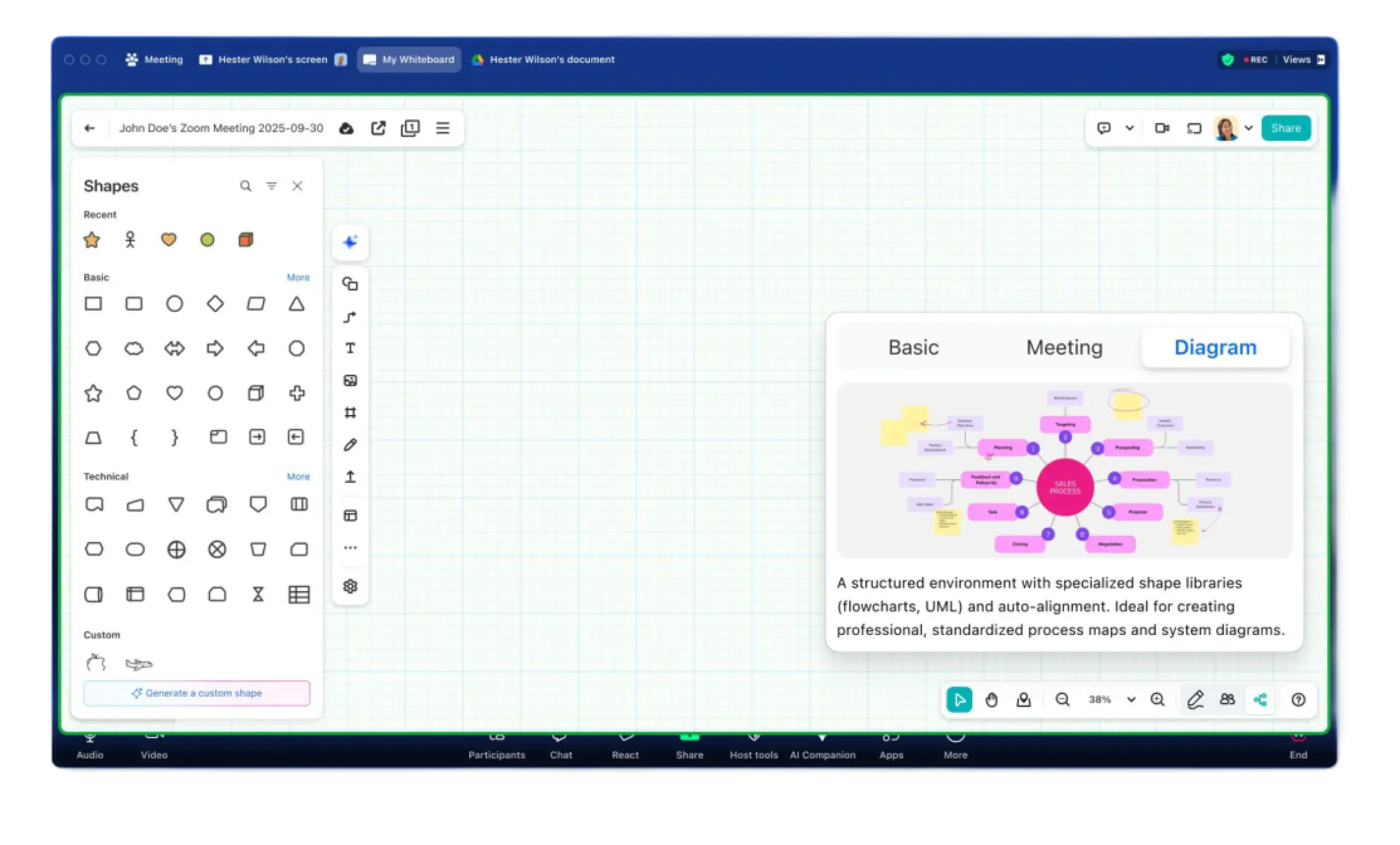Click the upload tool icon

[350, 477]
